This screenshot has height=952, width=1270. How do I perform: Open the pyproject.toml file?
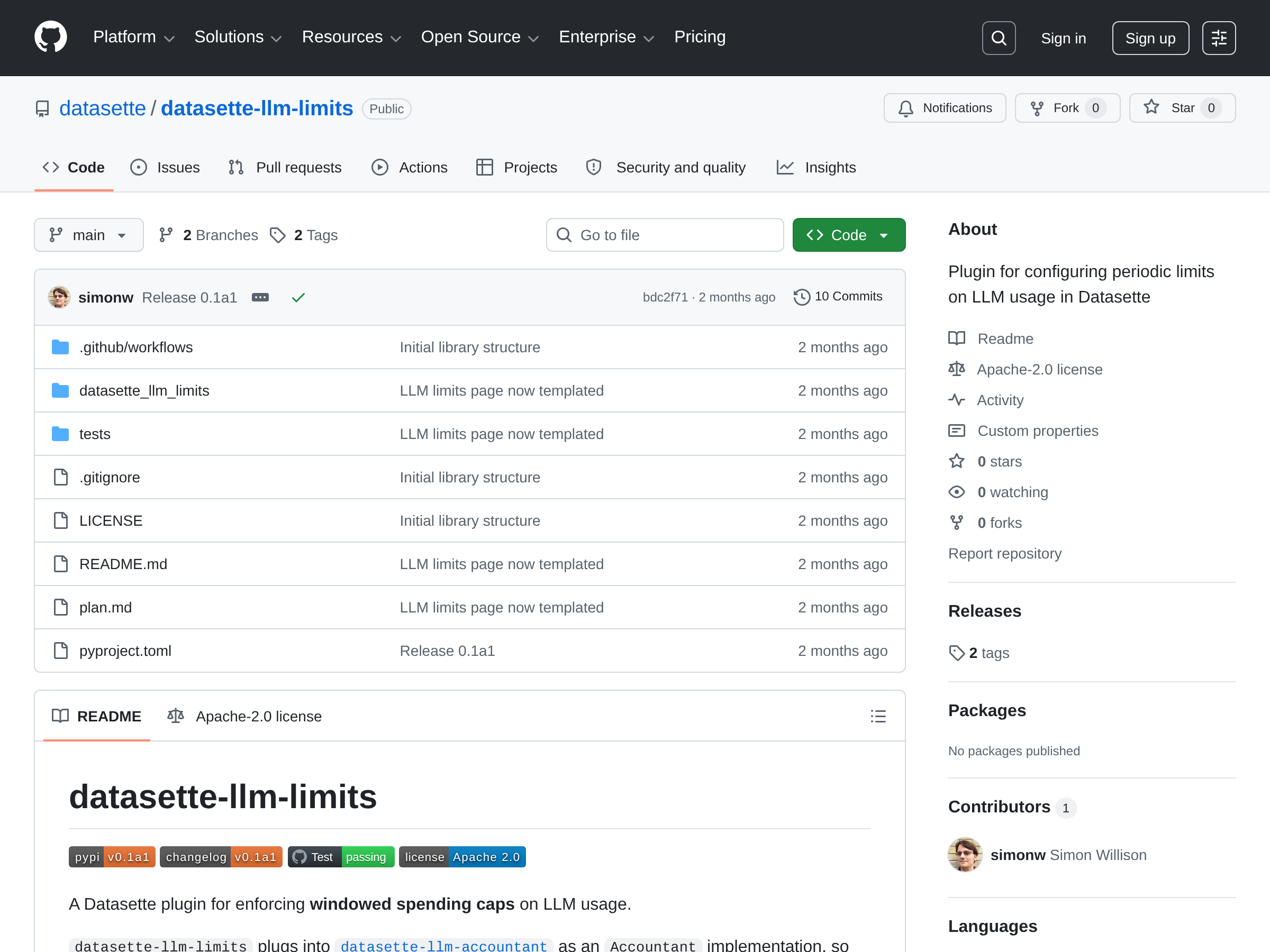pyautogui.click(x=125, y=651)
